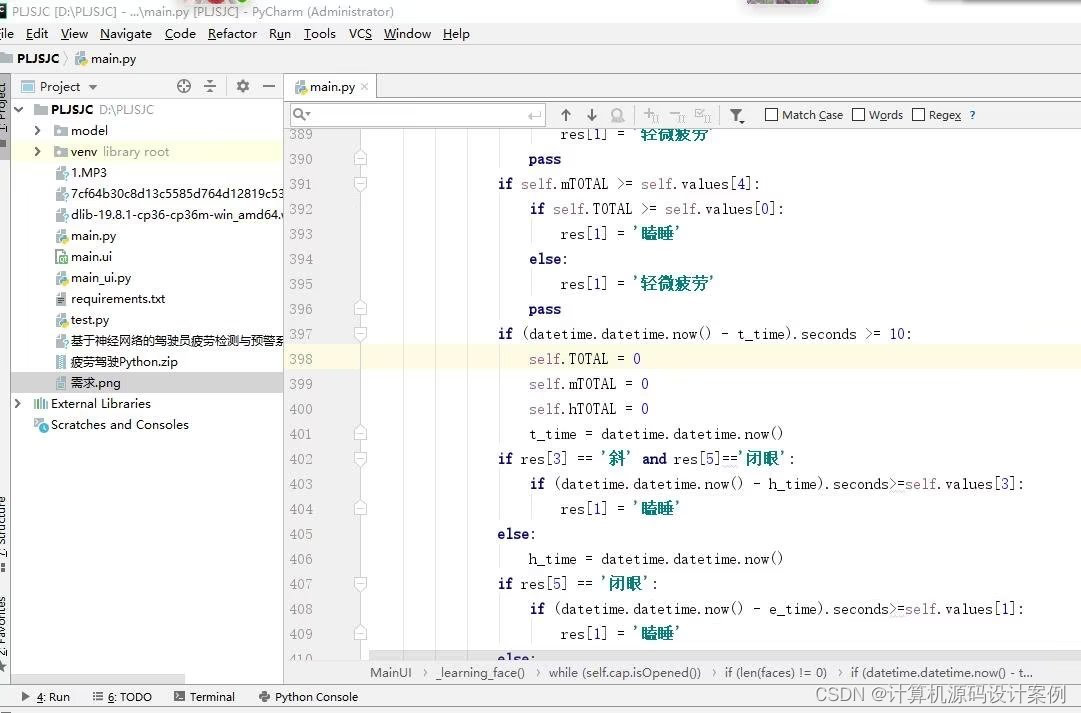1081x713 pixels.
Task: Click line number 398 in gutter
Action: (x=301, y=359)
